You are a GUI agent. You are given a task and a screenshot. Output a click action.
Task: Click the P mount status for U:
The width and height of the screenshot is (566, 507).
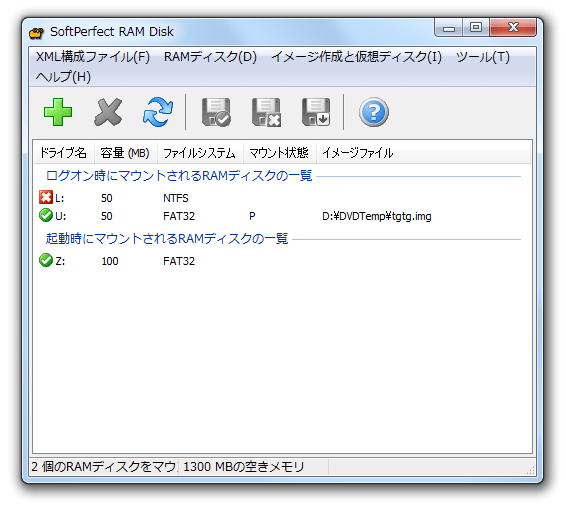point(252,216)
